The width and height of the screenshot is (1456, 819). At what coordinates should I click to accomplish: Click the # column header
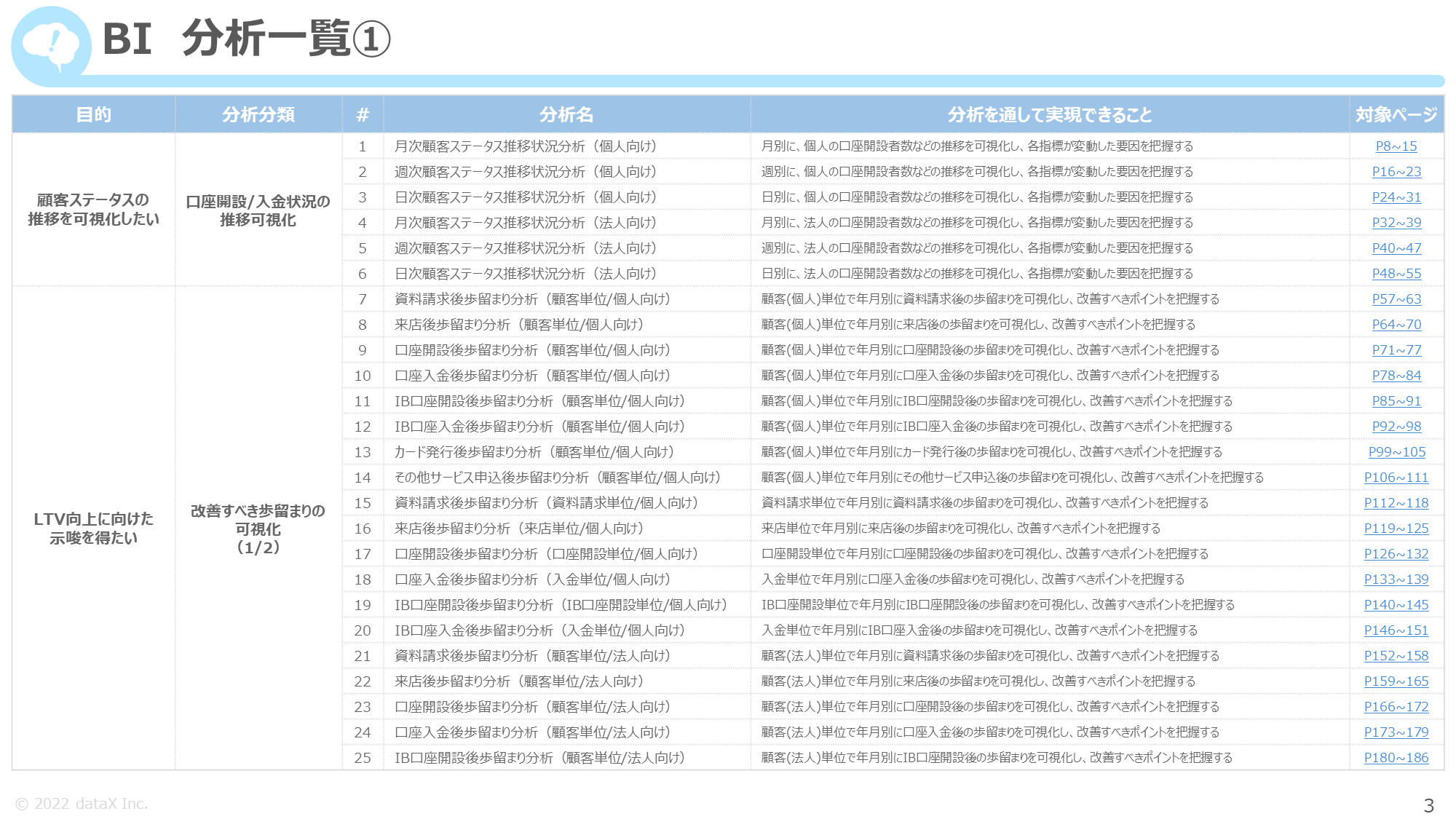363,114
